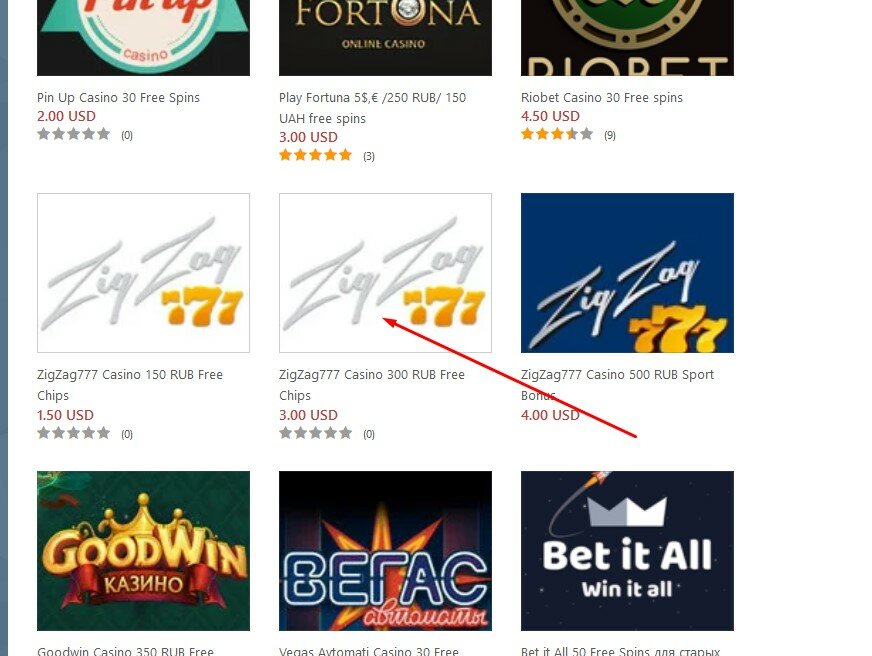Click the Pin Up Casino 30 Free Spins title
Viewport: 872px width, 656px height.
tap(118, 97)
